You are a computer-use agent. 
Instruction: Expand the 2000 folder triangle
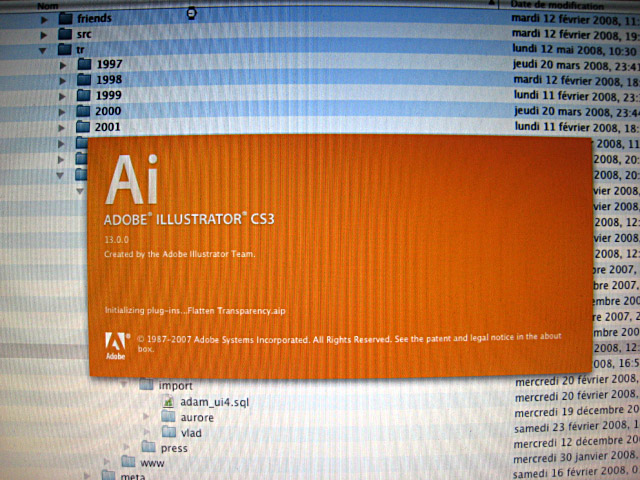coord(62,112)
